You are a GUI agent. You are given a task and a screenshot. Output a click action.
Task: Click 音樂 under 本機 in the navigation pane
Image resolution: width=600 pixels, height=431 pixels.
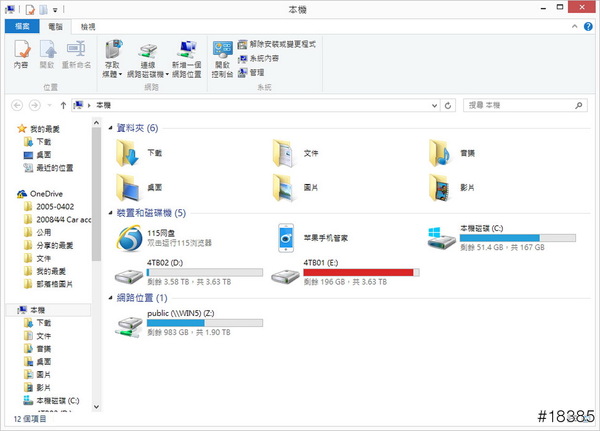(37, 349)
